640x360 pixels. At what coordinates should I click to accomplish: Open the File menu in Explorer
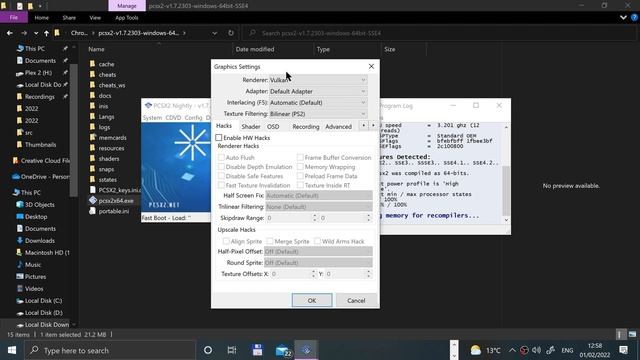click(13, 18)
